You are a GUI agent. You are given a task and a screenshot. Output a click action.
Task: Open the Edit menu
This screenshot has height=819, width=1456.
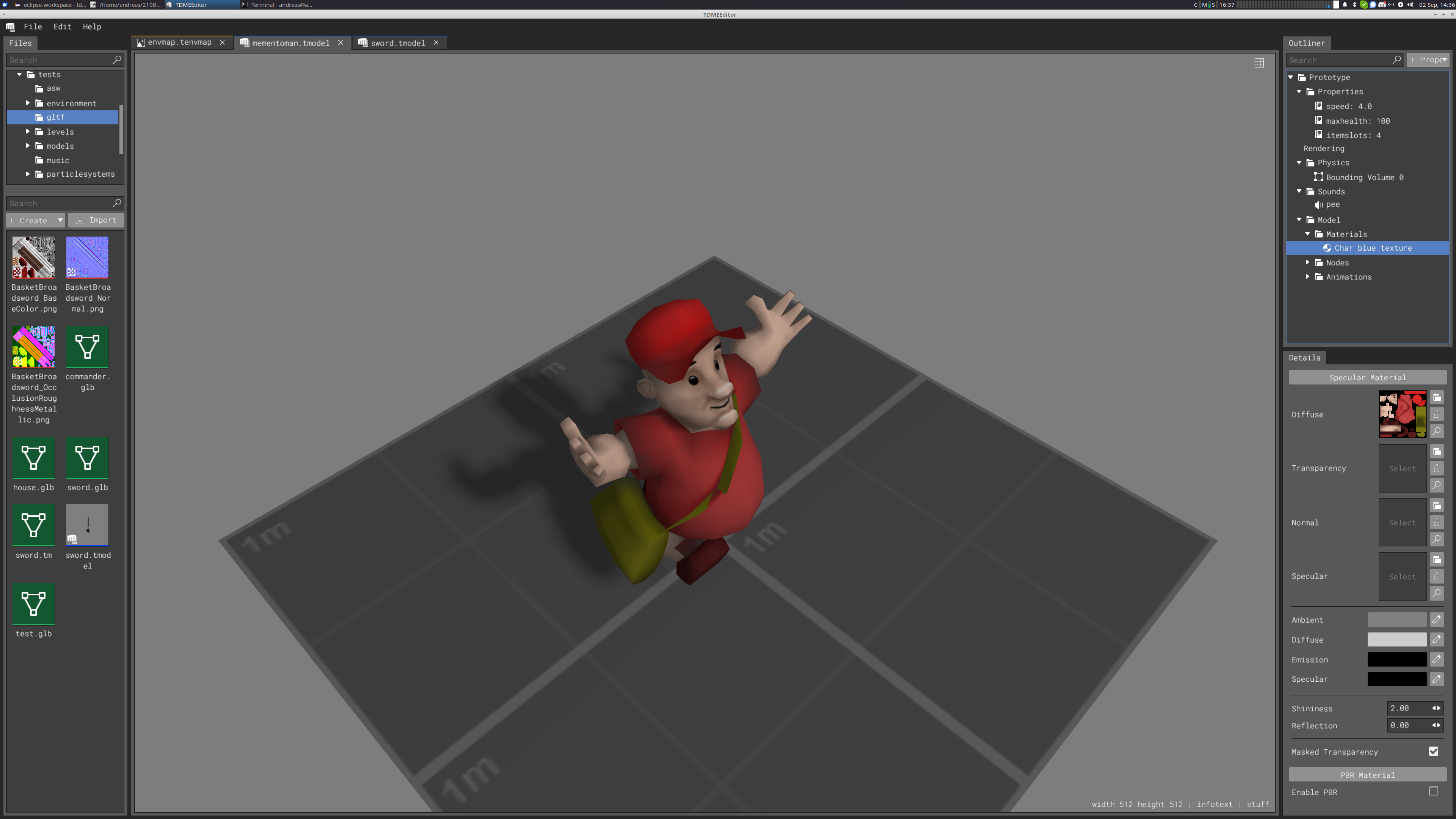click(x=62, y=27)
